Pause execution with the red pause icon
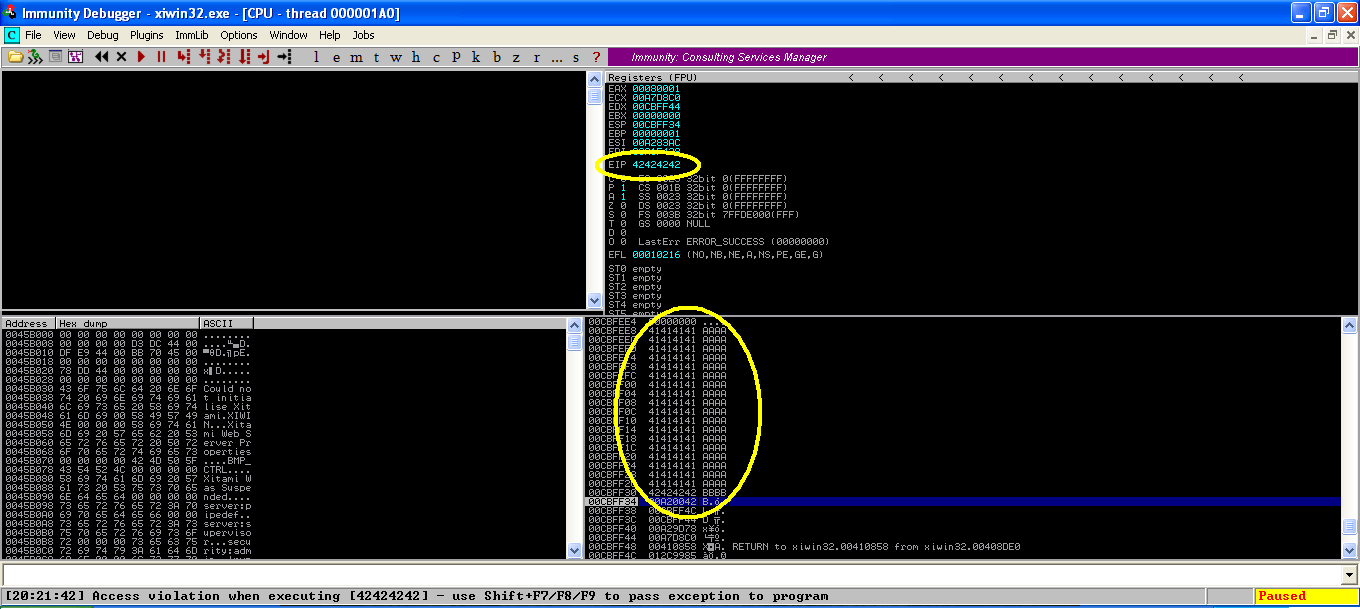This screenshot has height=609, width=1360. (161, 57)
